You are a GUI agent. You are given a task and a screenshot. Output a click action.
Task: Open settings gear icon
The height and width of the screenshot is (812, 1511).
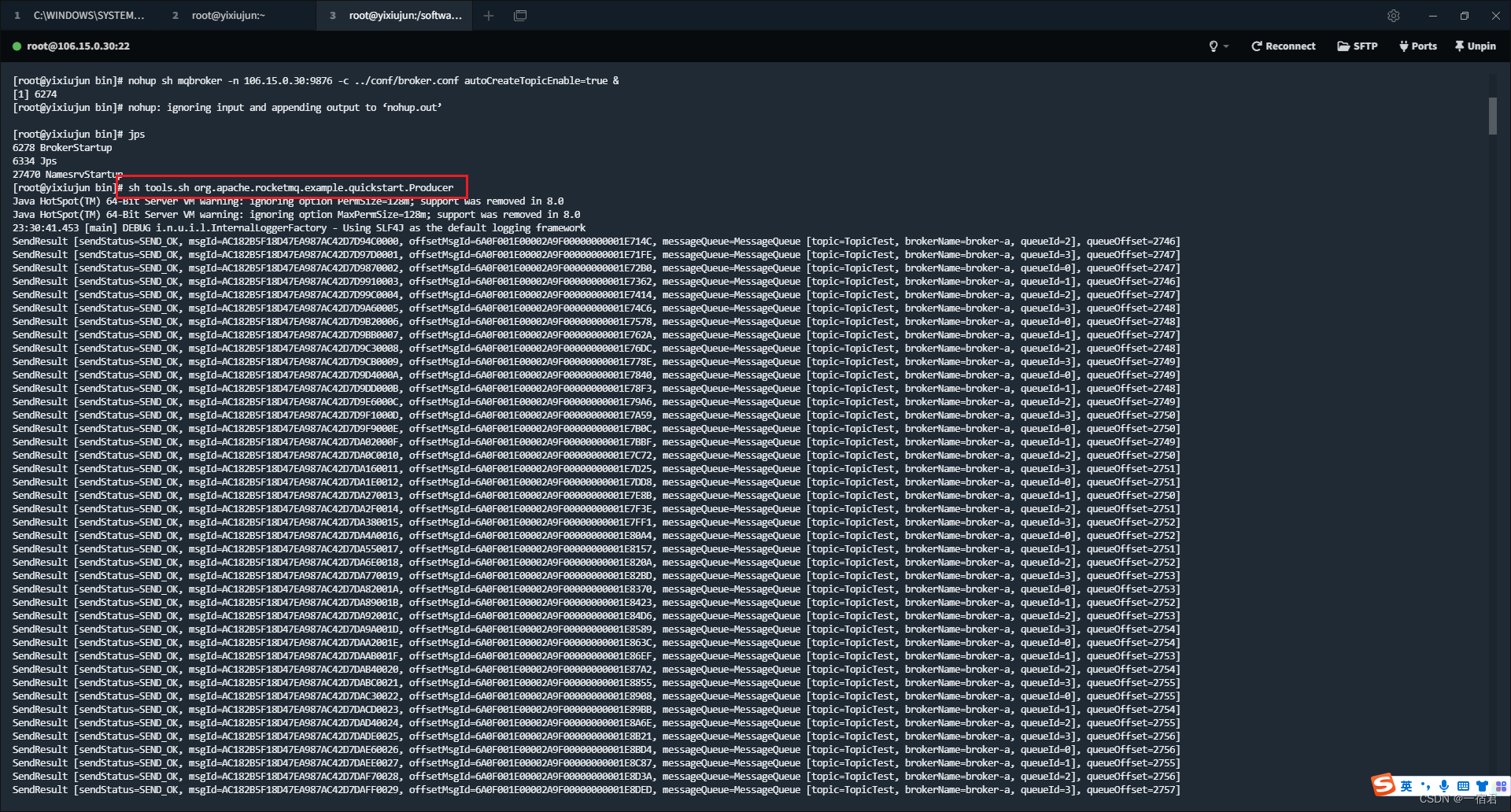[1394, 16]
